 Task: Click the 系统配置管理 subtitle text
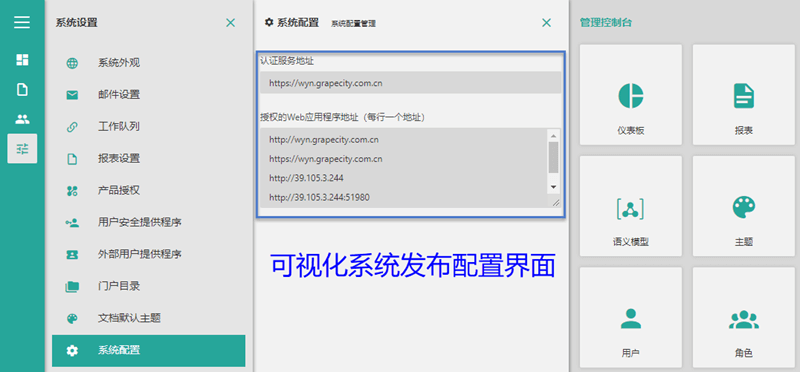pyautogui.click(x=354, y=24)
